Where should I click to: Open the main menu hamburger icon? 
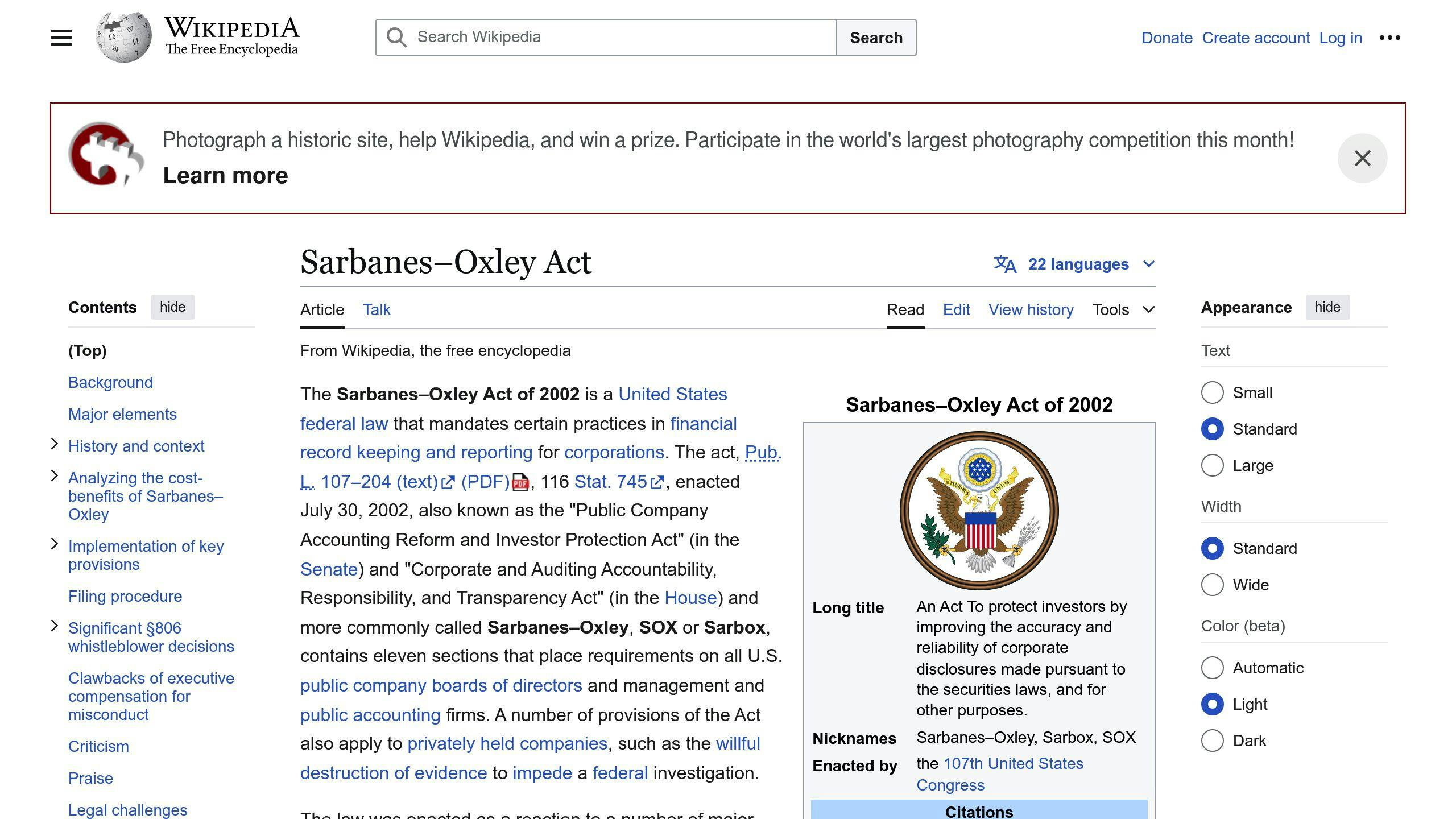[61, 38]
